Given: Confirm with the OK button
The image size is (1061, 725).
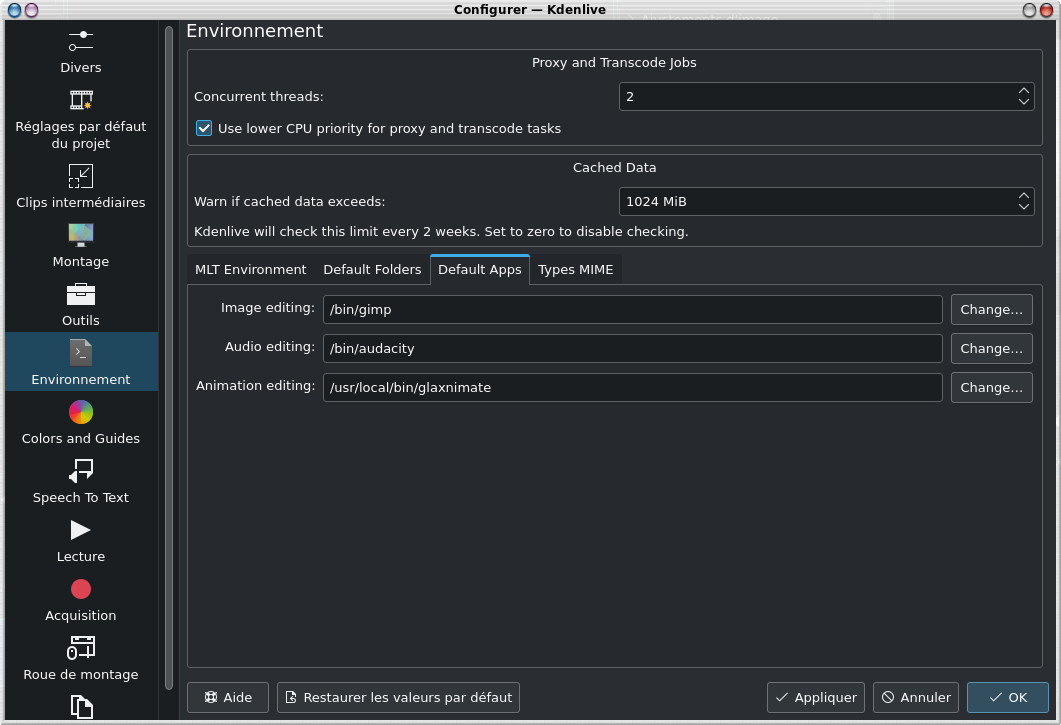Looking at the screenshot, I should (x=1008, y=697).
